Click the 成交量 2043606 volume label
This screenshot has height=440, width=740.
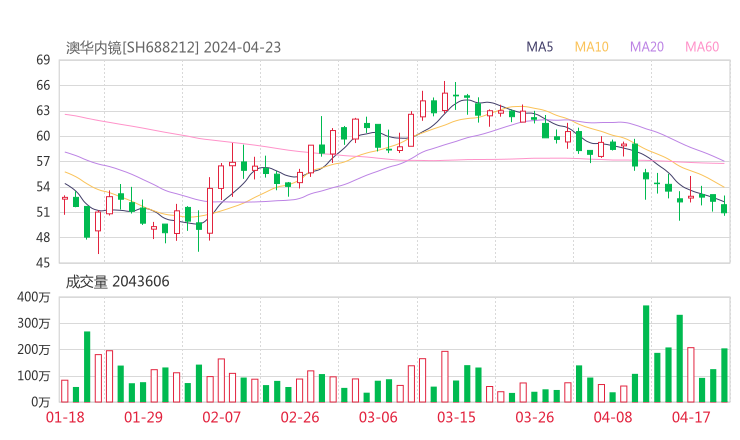(x=117, y=282)
